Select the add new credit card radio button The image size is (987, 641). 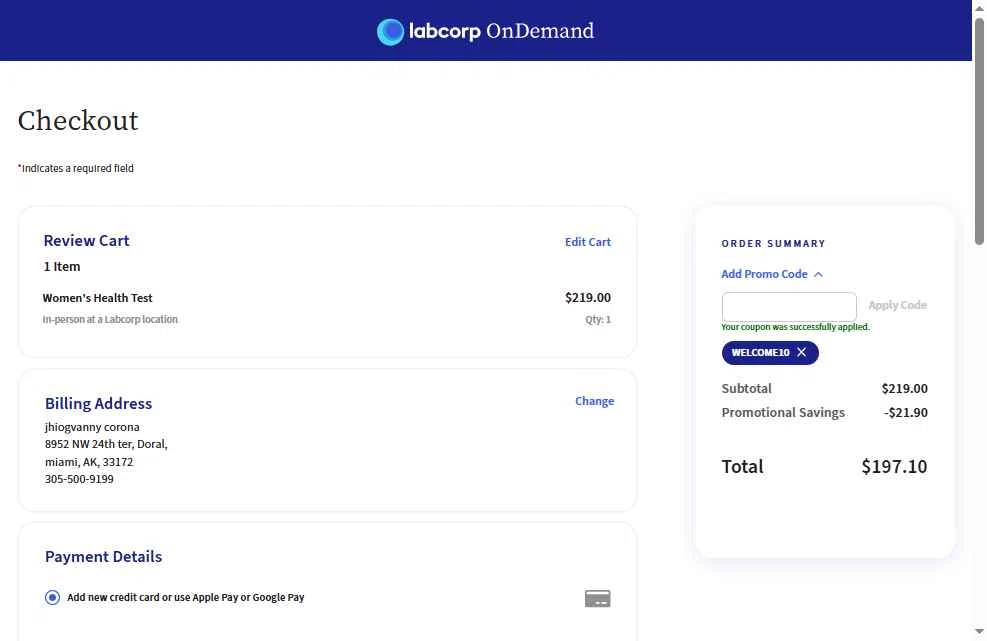tap(52, 598)
